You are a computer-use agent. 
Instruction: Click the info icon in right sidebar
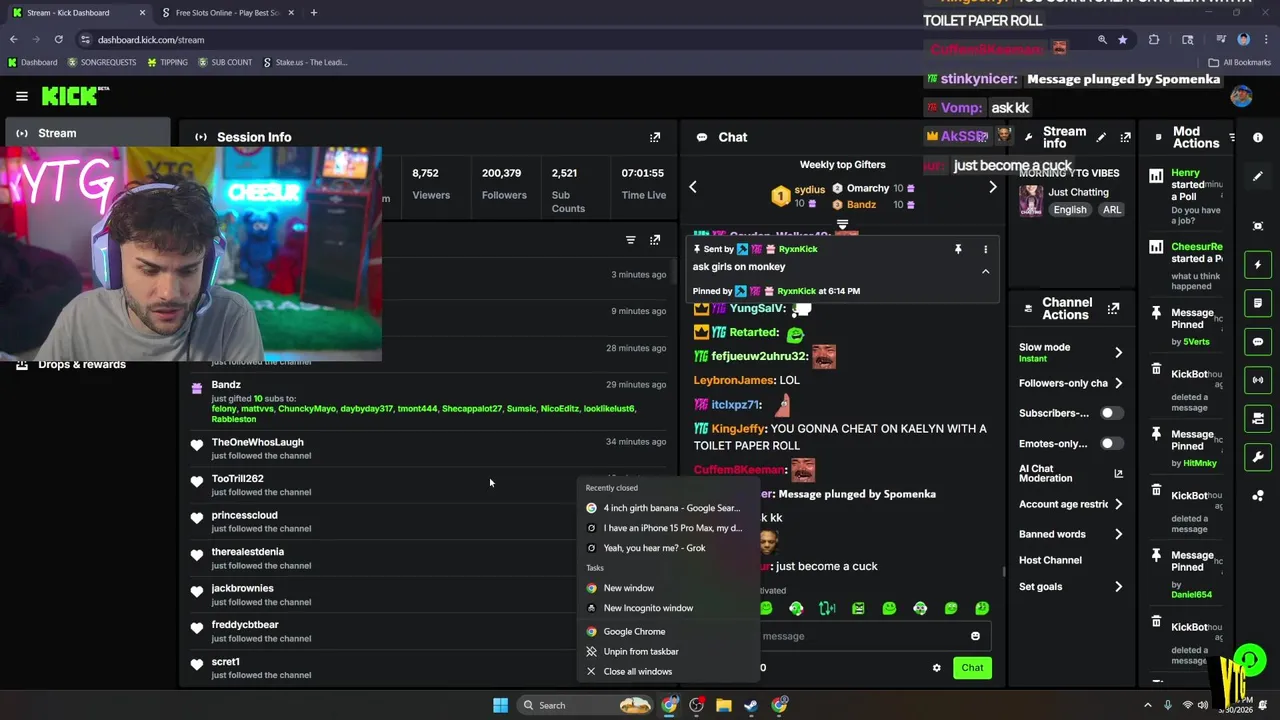pos(1258,137)
